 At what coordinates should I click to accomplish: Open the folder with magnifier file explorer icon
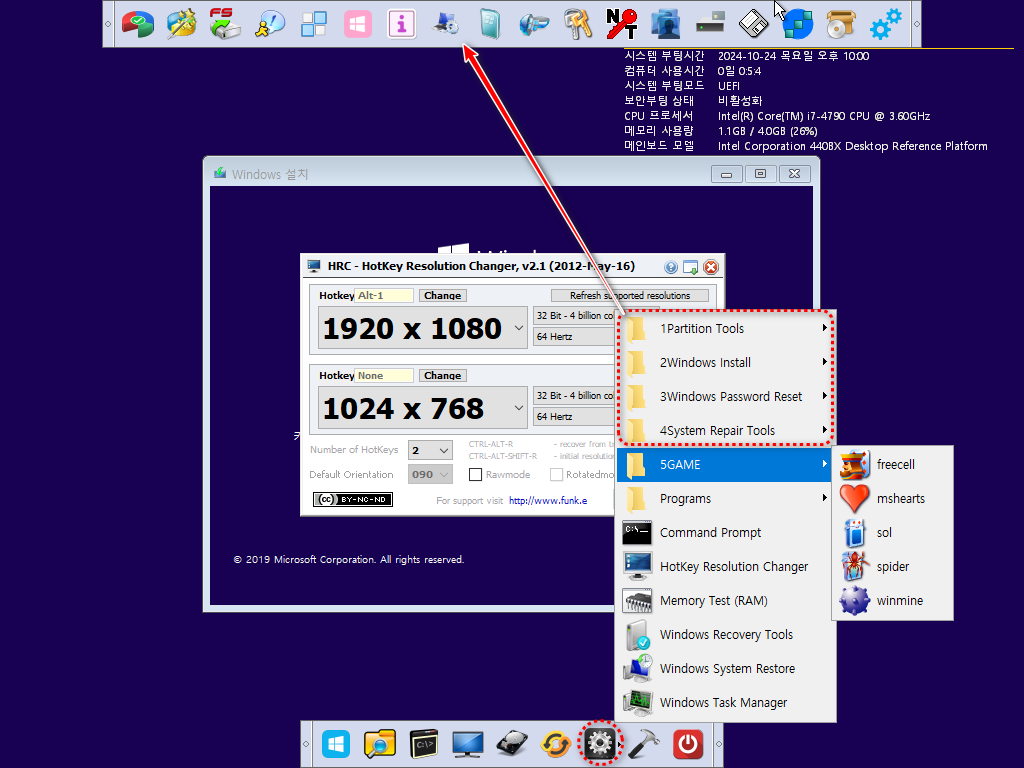(x=379, y=744)
